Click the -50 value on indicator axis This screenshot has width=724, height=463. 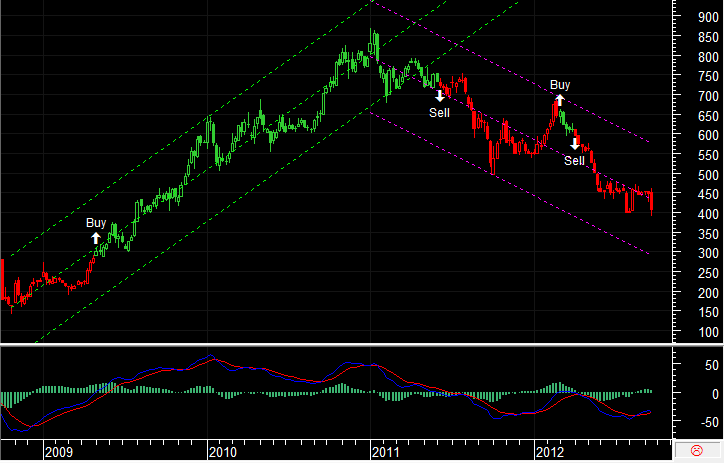click(708, 422)
